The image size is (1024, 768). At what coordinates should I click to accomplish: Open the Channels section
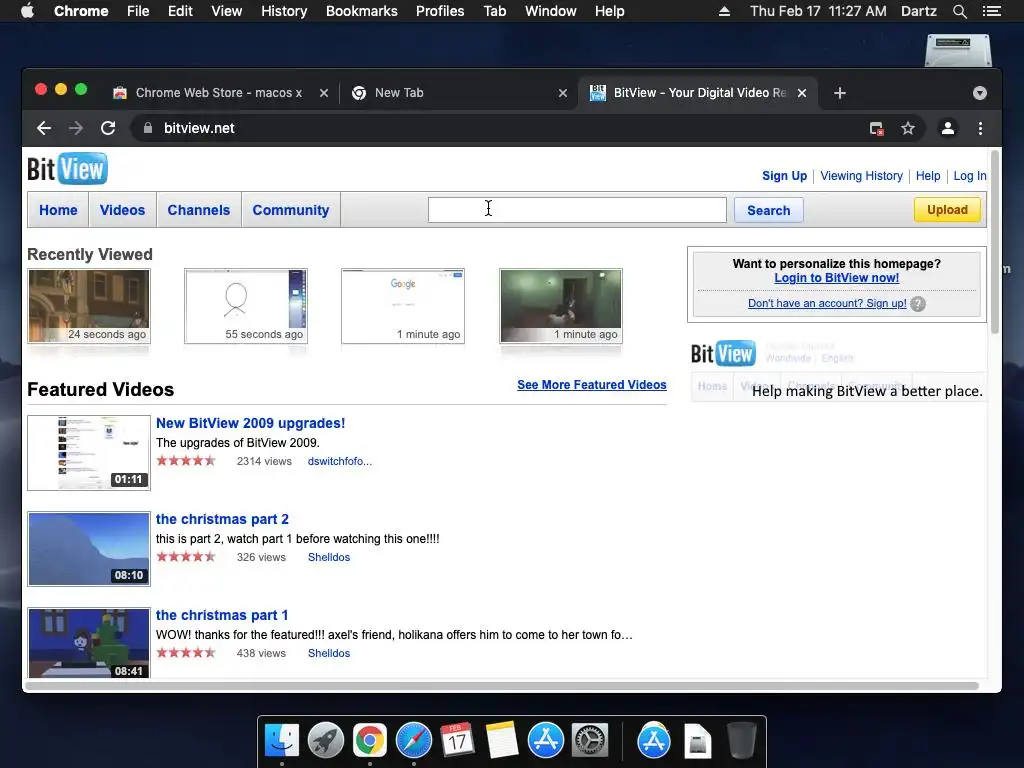click(x=199, y=210)
